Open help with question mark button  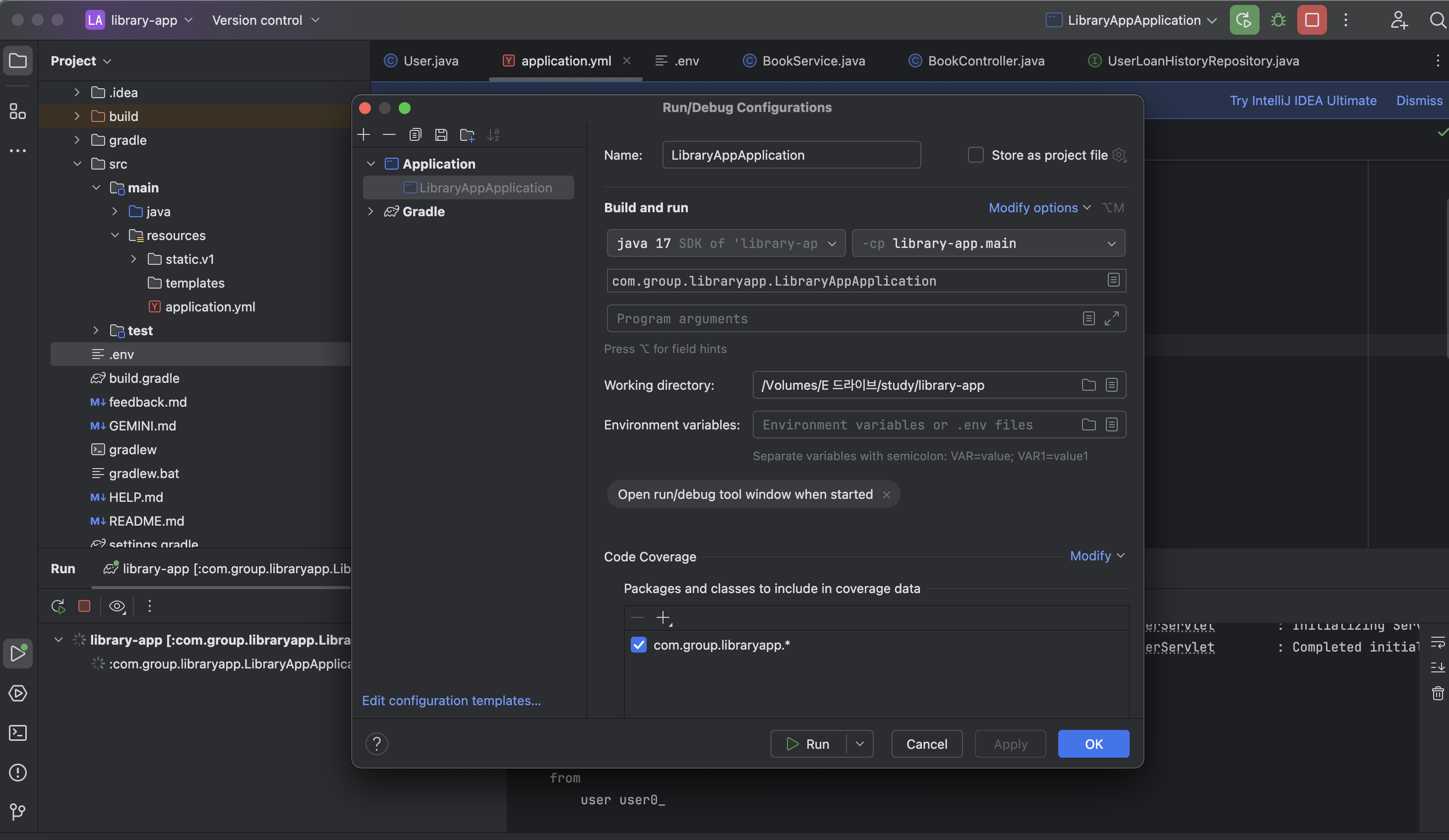pos(376,743)
